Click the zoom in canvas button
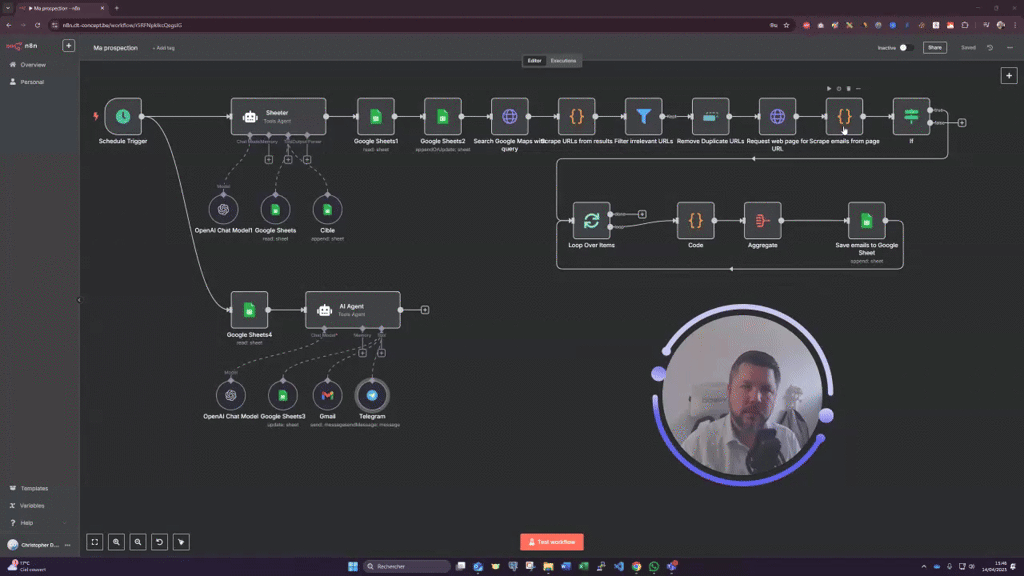This screenshot has height=576, width=1024. pos(116,542)
